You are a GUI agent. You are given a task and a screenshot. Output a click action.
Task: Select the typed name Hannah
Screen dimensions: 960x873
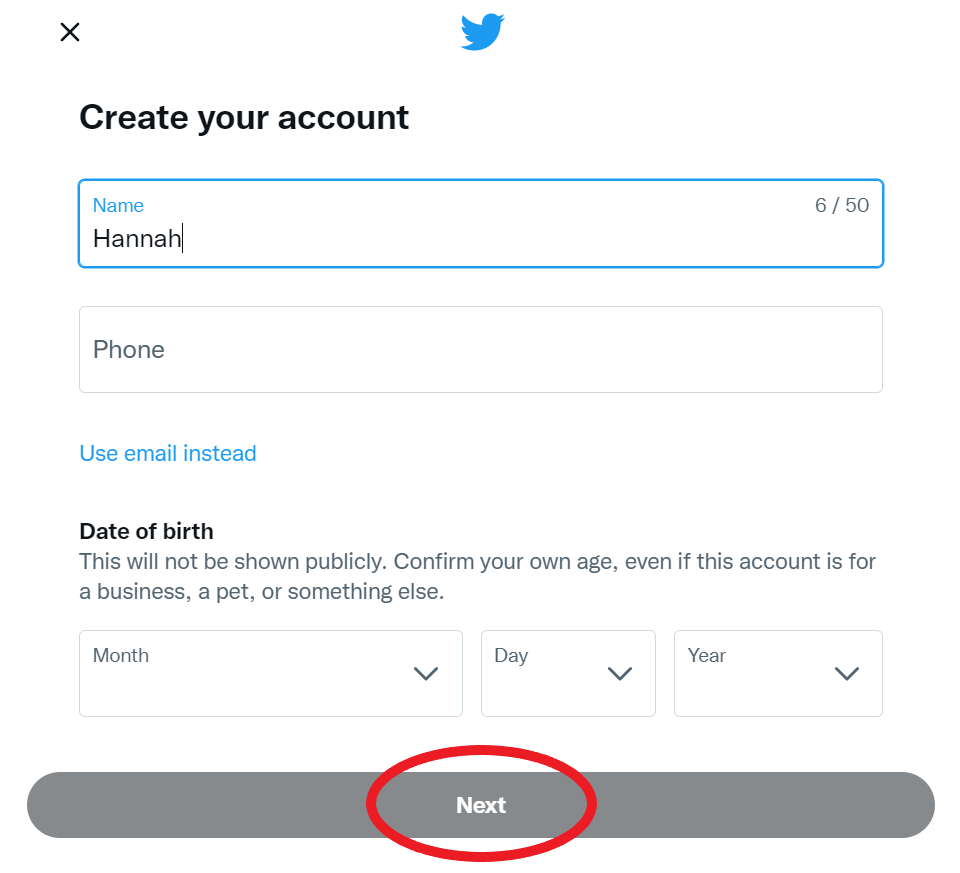coord(136,239)
